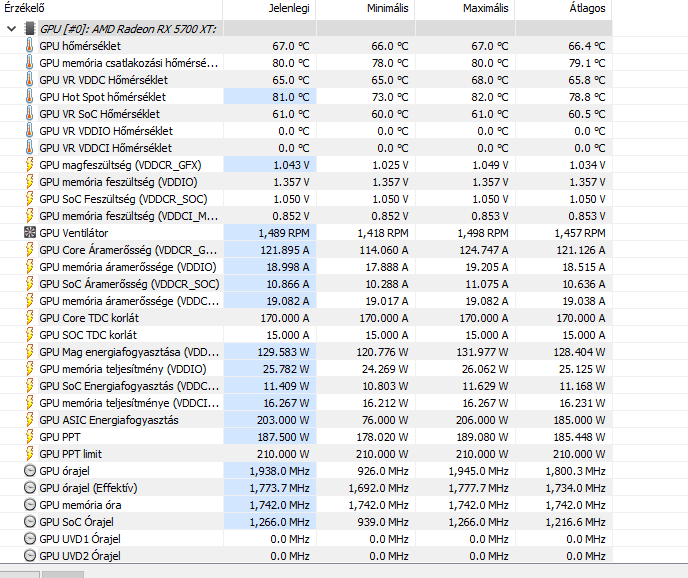688x578 pixels.
Task: Click the average value 78.8 °C
Action: tap(587, 97)
